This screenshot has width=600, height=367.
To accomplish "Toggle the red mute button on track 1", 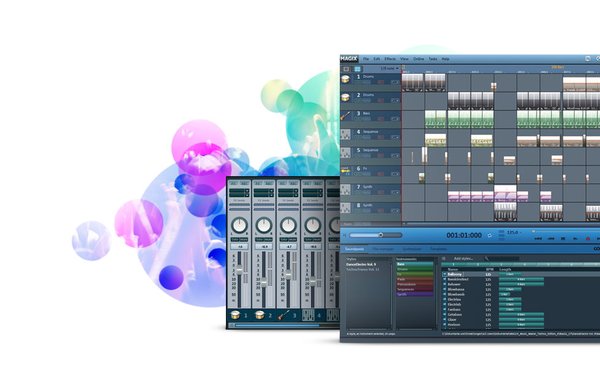I will click(381, 82).
